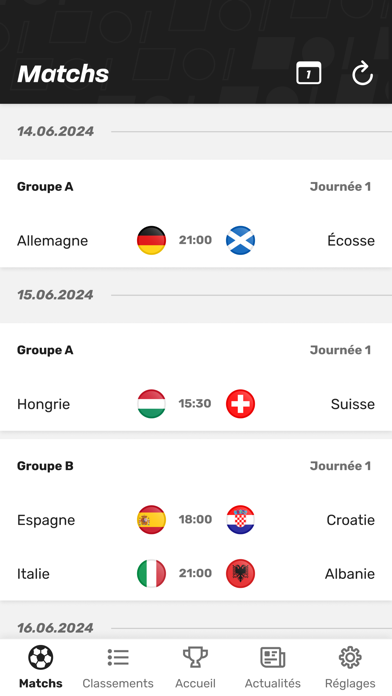Select the Hungary flag icon

coord(151,403)
